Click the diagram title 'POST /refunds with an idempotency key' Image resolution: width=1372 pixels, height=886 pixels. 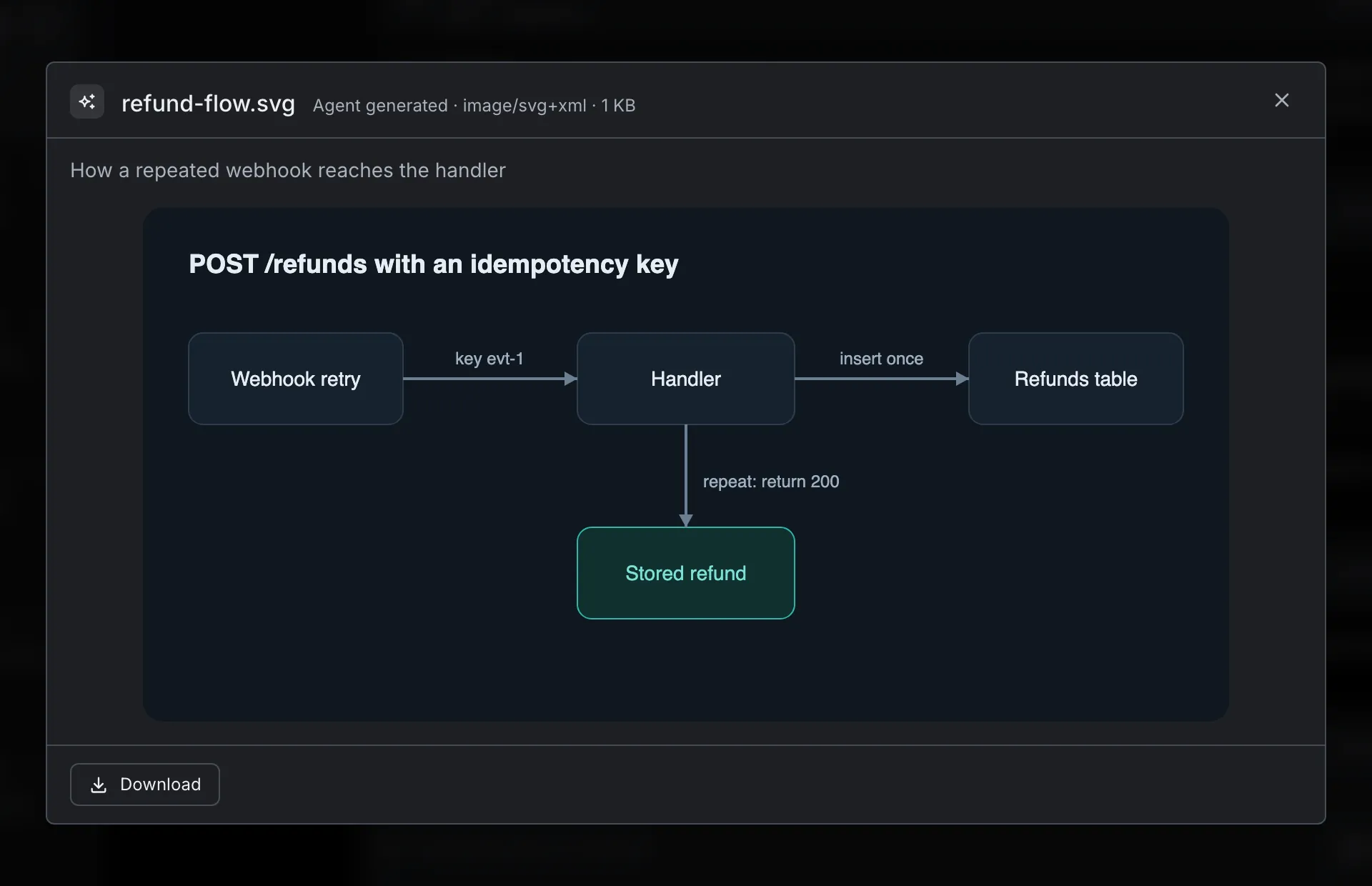tap(434, 264)
